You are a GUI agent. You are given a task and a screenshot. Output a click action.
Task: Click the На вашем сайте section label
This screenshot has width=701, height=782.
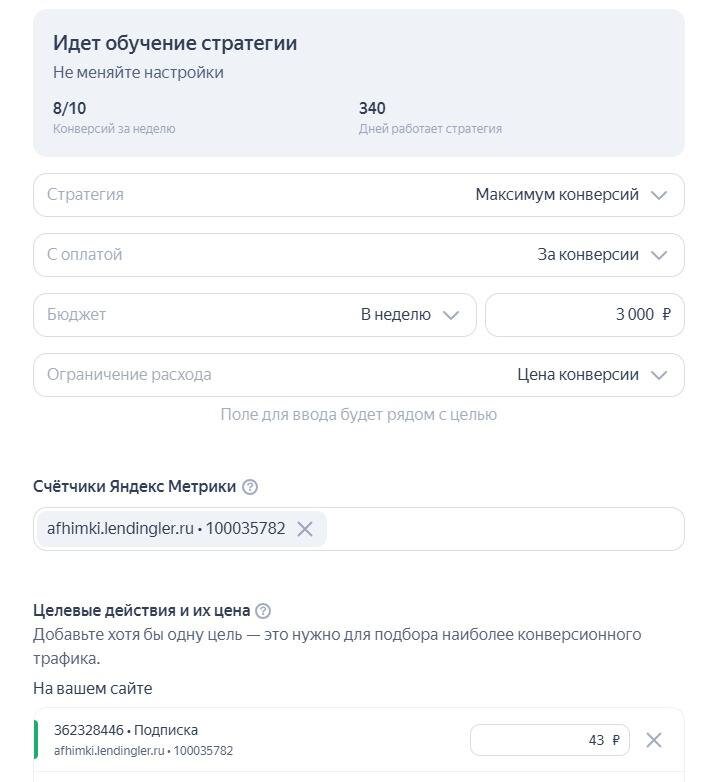pyautogui.click(x=92, y=689)
